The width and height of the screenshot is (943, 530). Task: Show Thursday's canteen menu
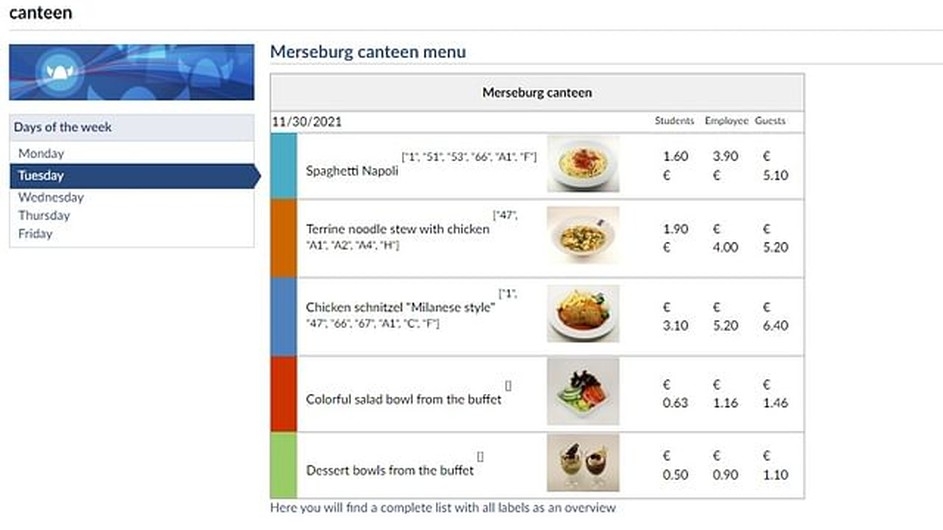(44, 215)
